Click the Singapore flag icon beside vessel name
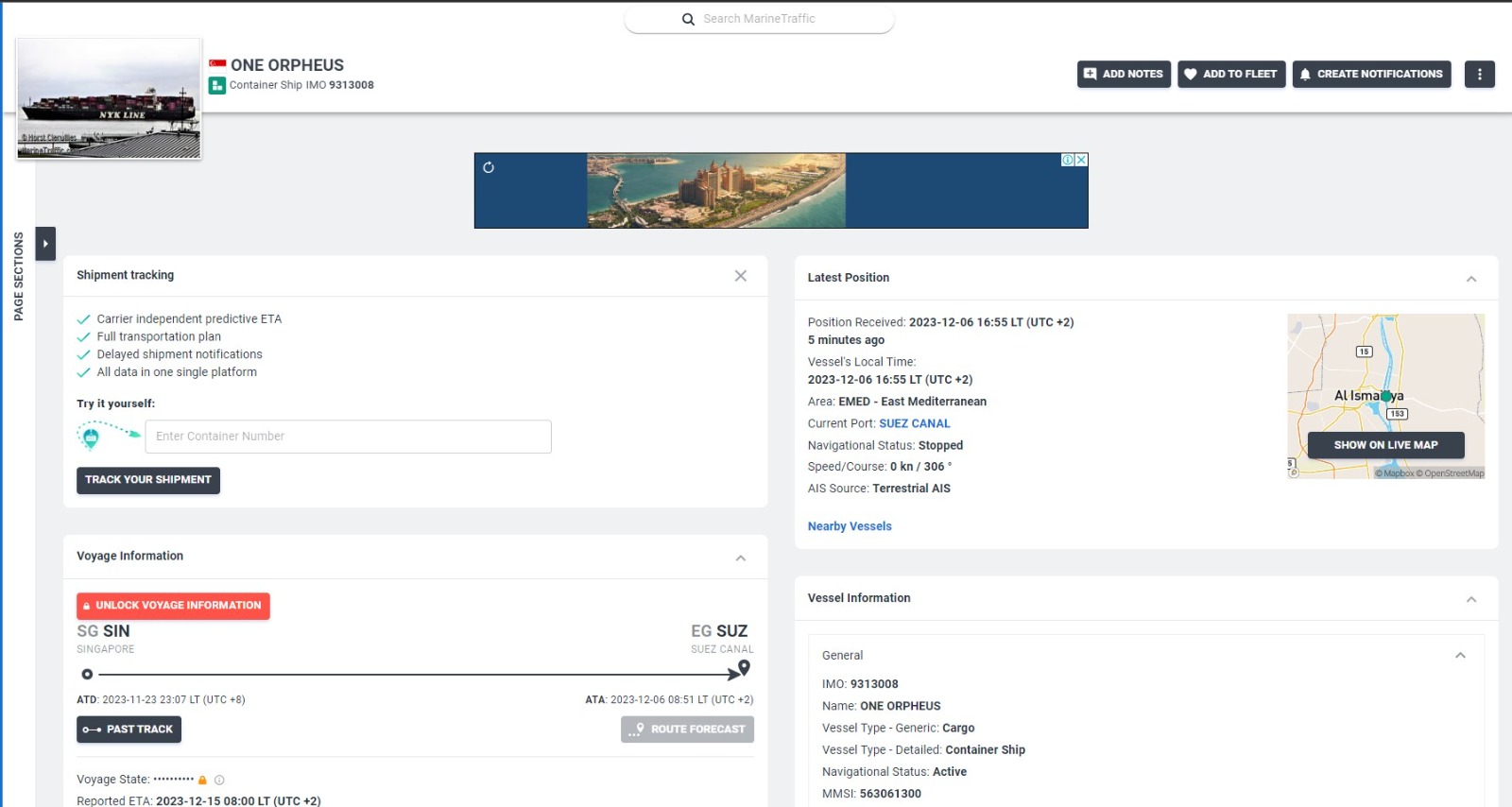This screenshot has height=807, width=1512. click(x=217, y=64)
